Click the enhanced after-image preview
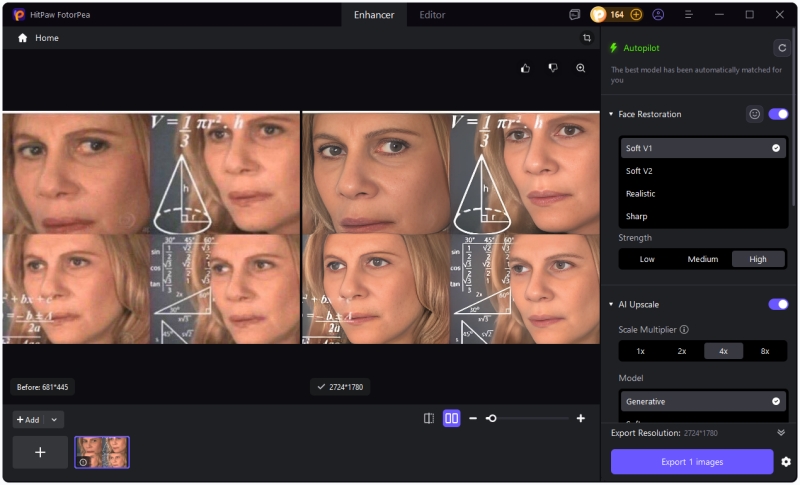This screenshot has width=800, height=485. tap(451, 228)
